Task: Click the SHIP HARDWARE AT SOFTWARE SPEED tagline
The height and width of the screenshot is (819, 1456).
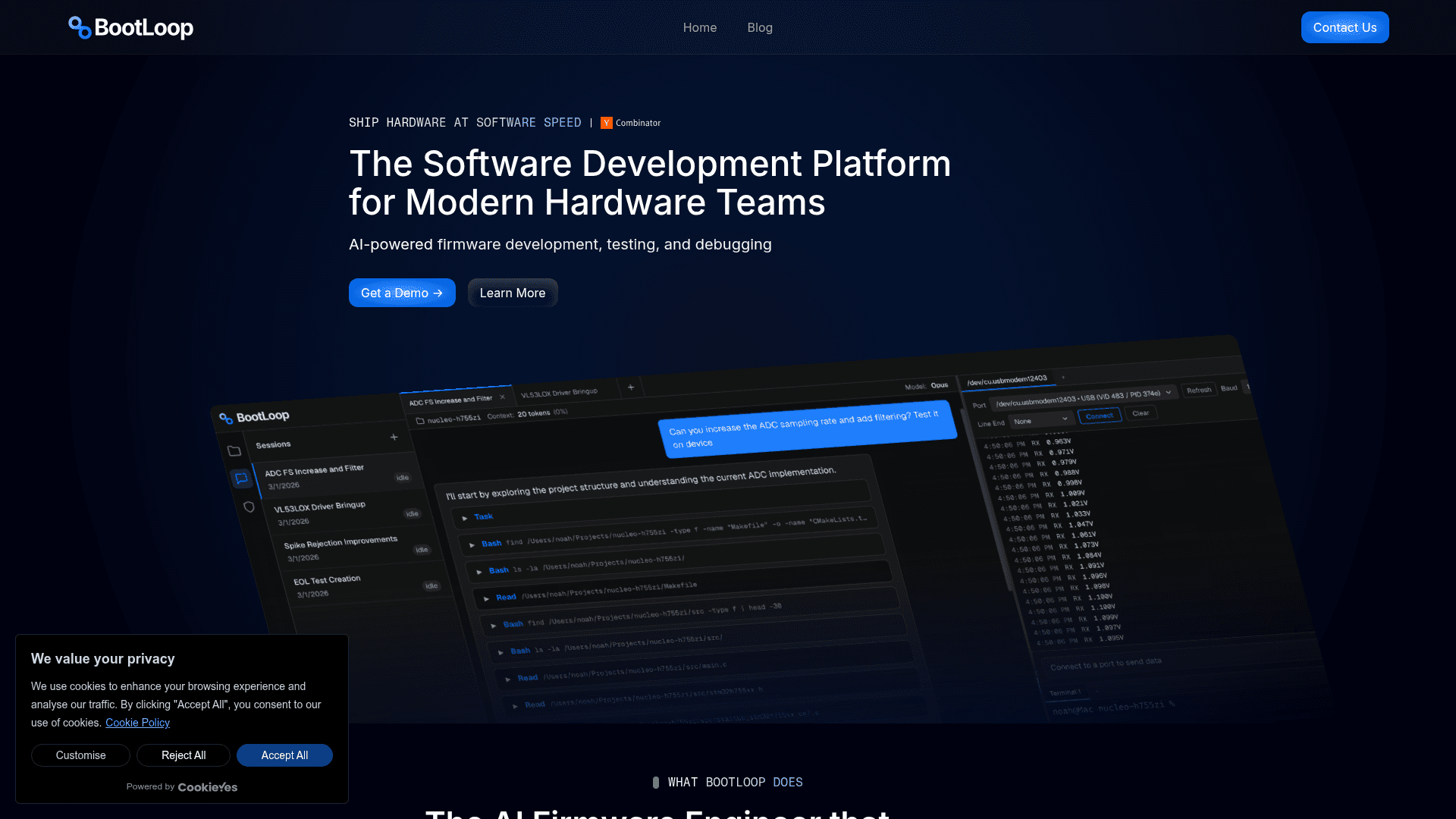Action: 465,123
